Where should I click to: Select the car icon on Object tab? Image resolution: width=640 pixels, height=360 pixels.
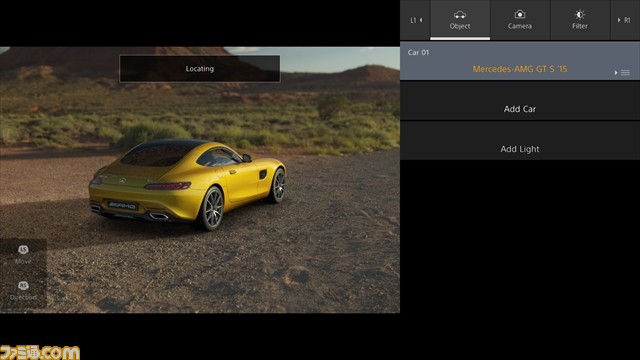coord(460,15)
